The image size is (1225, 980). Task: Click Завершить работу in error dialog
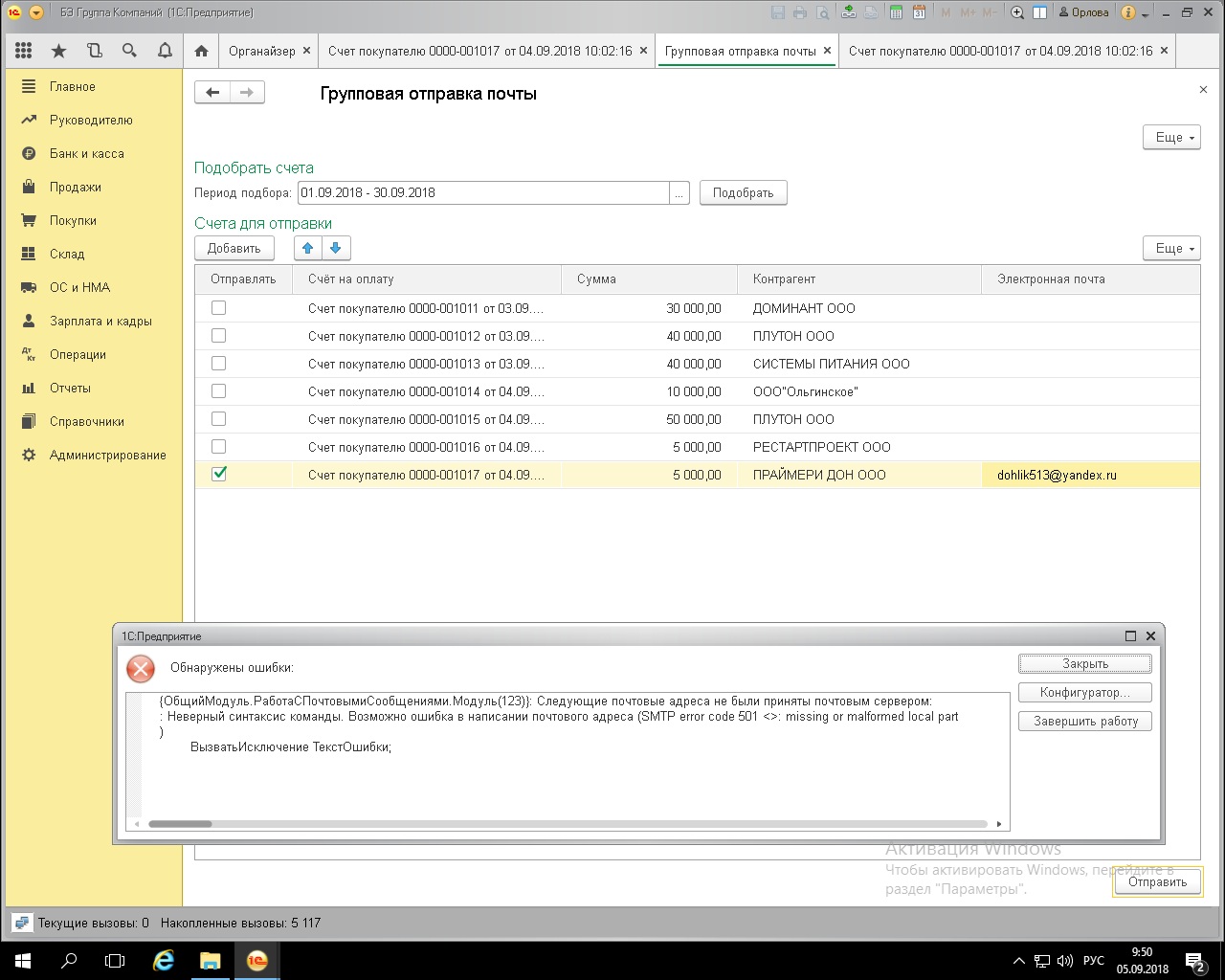point(1085,721)
